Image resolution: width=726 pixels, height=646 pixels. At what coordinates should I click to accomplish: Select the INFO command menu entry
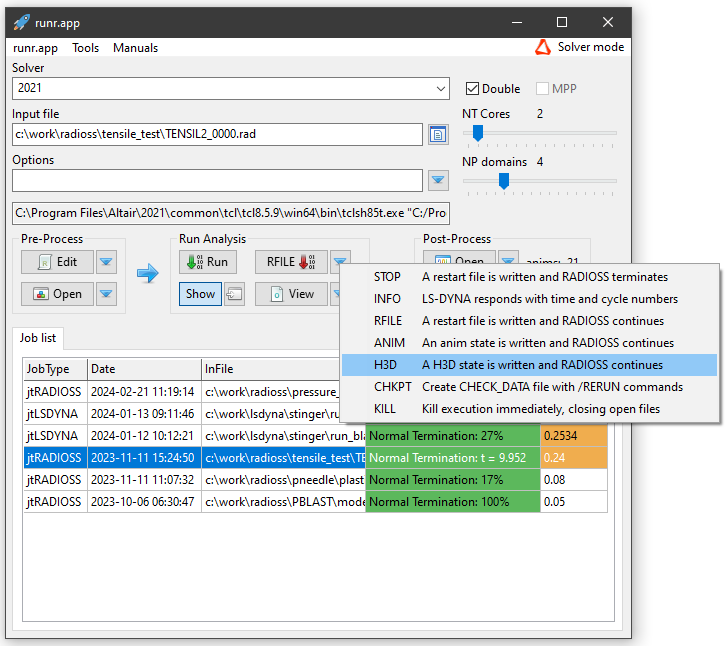529,299
